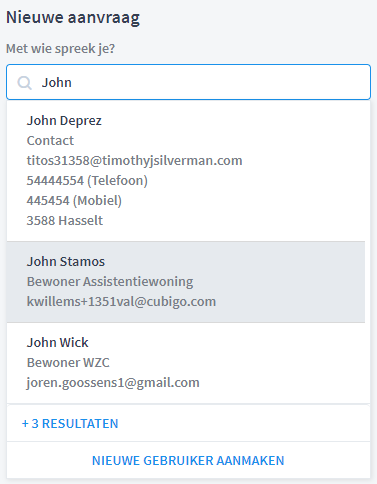Click the Contact role label under John Deprez
The image size is (377, 484).
(x=50, y=141)
